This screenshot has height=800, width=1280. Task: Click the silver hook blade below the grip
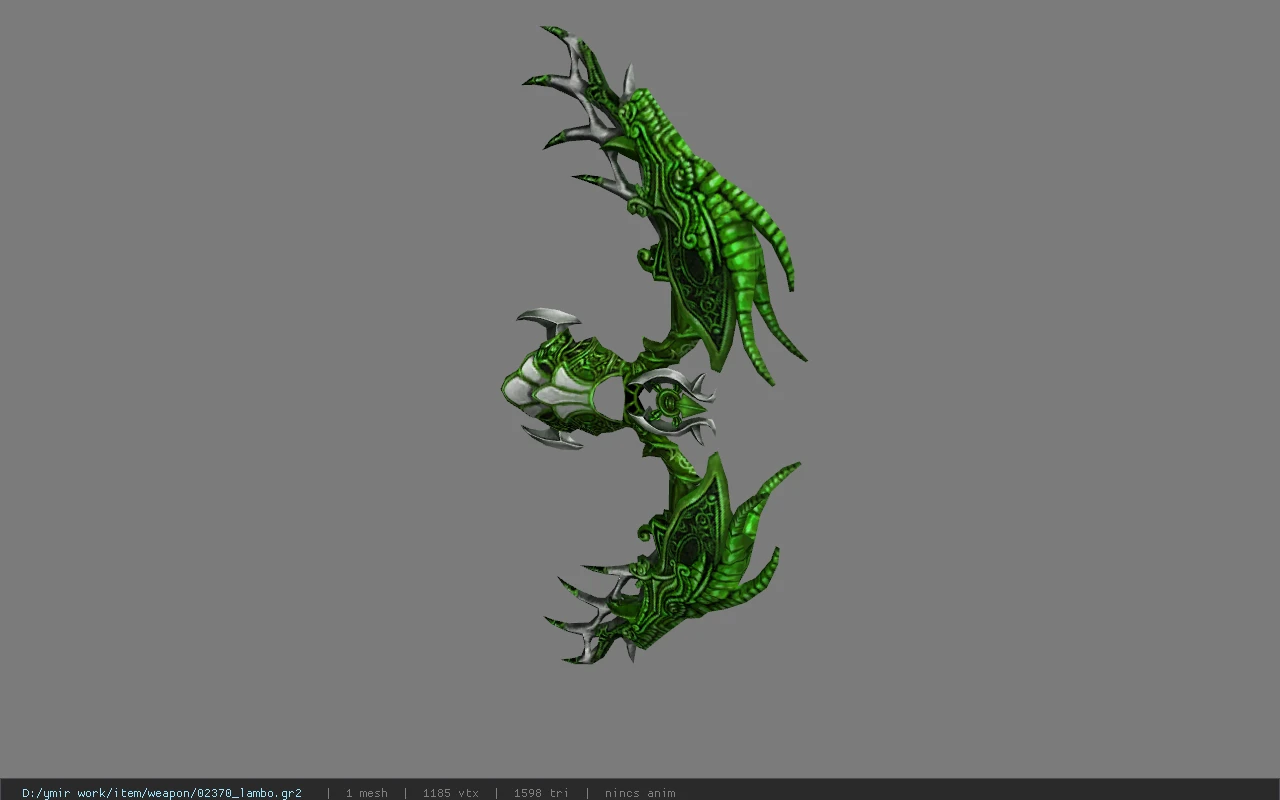[x=551, y=436]
